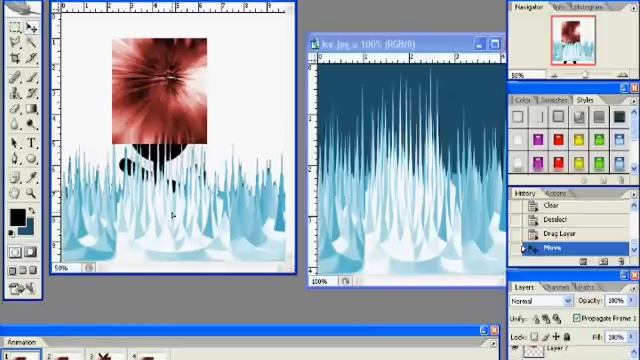Select the Dodge tool
640x360 pixels.
pyautogui.click(x=31, y=124)
